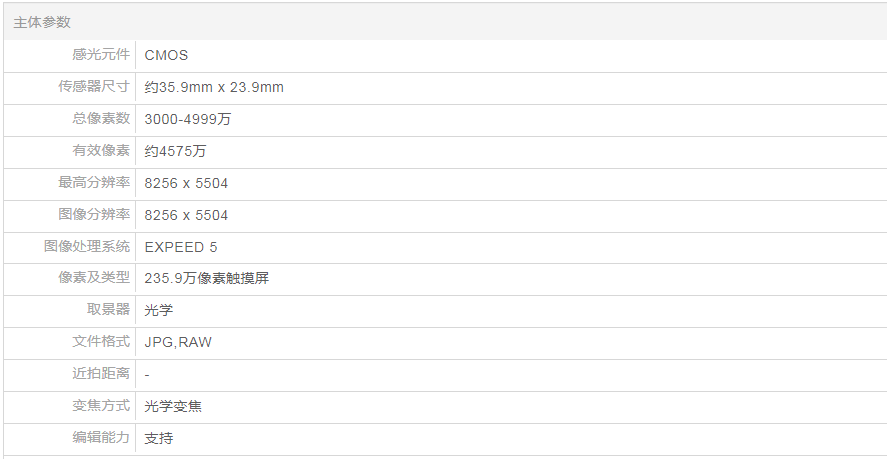Click the CMOS sensor value
The width and height of the screenshot is (892, 459).
pos(166,55)
